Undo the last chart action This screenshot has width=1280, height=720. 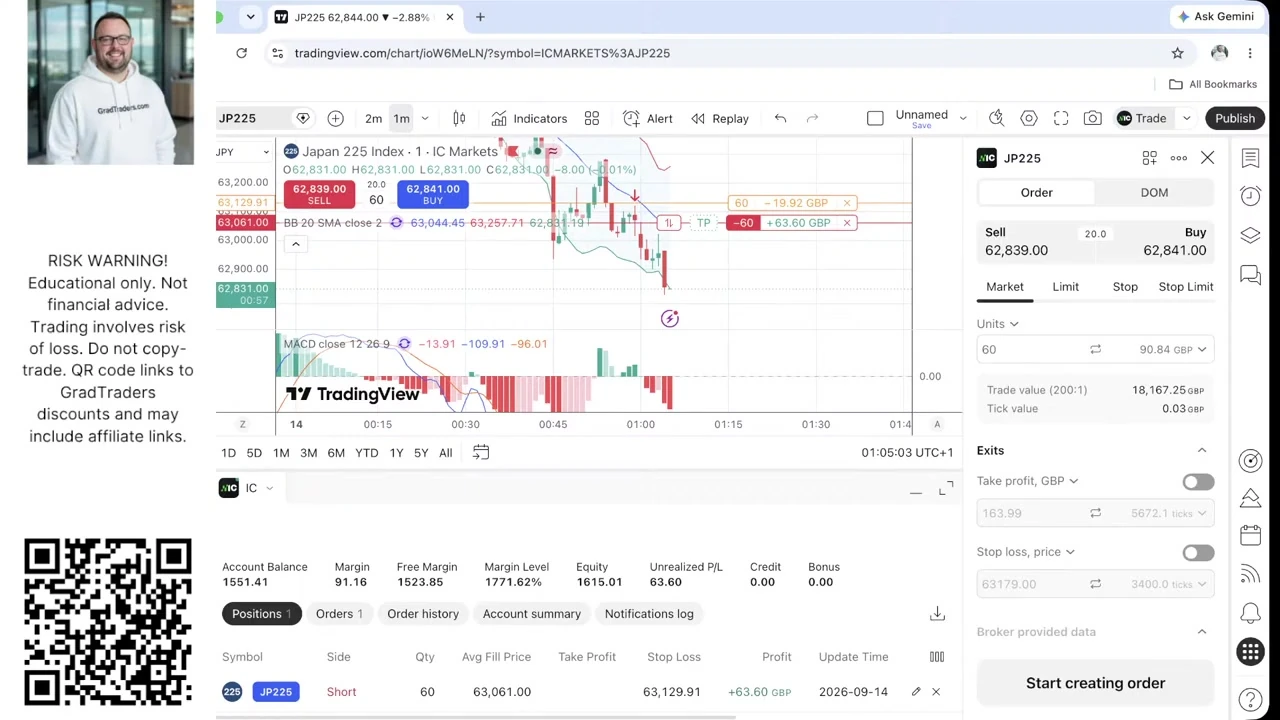(x=780, y=118)
